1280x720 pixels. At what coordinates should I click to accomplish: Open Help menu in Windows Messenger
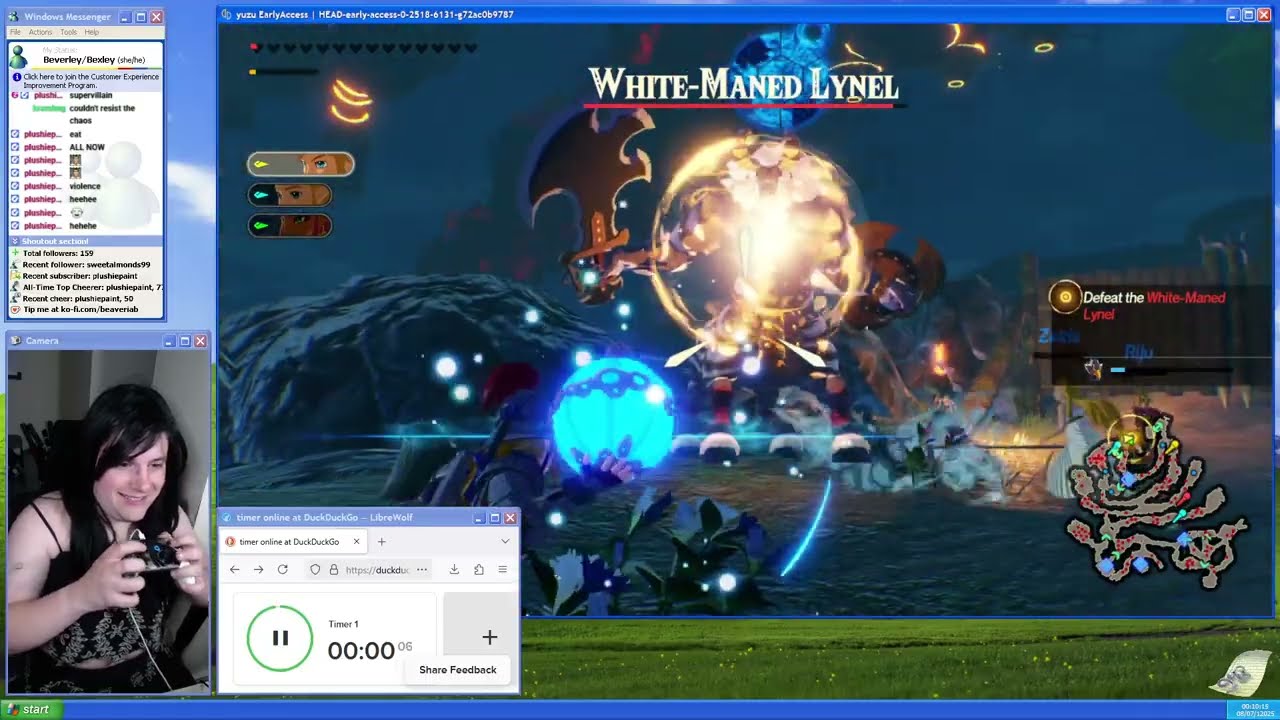tap(92, 32)
